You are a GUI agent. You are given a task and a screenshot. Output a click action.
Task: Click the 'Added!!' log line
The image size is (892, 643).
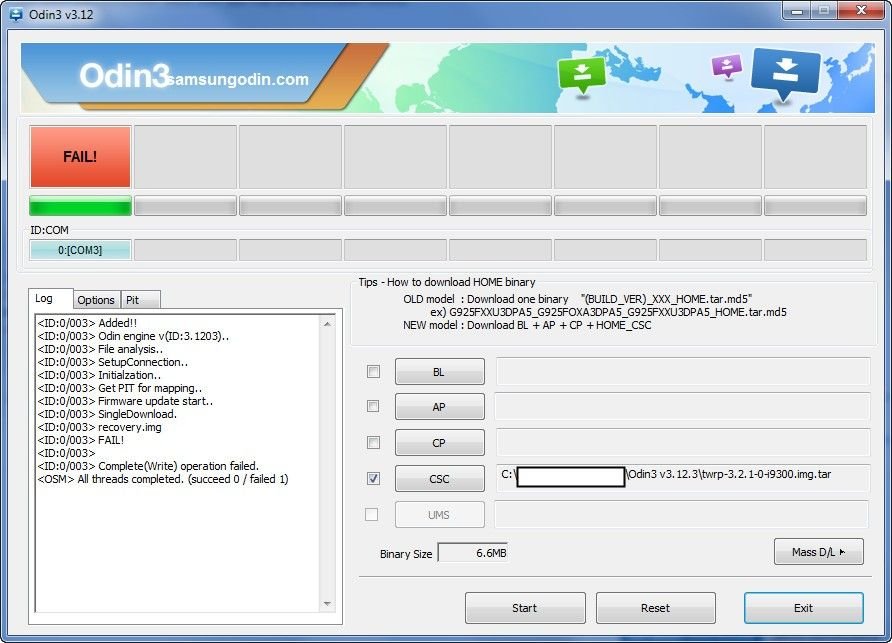click(87, 323)
